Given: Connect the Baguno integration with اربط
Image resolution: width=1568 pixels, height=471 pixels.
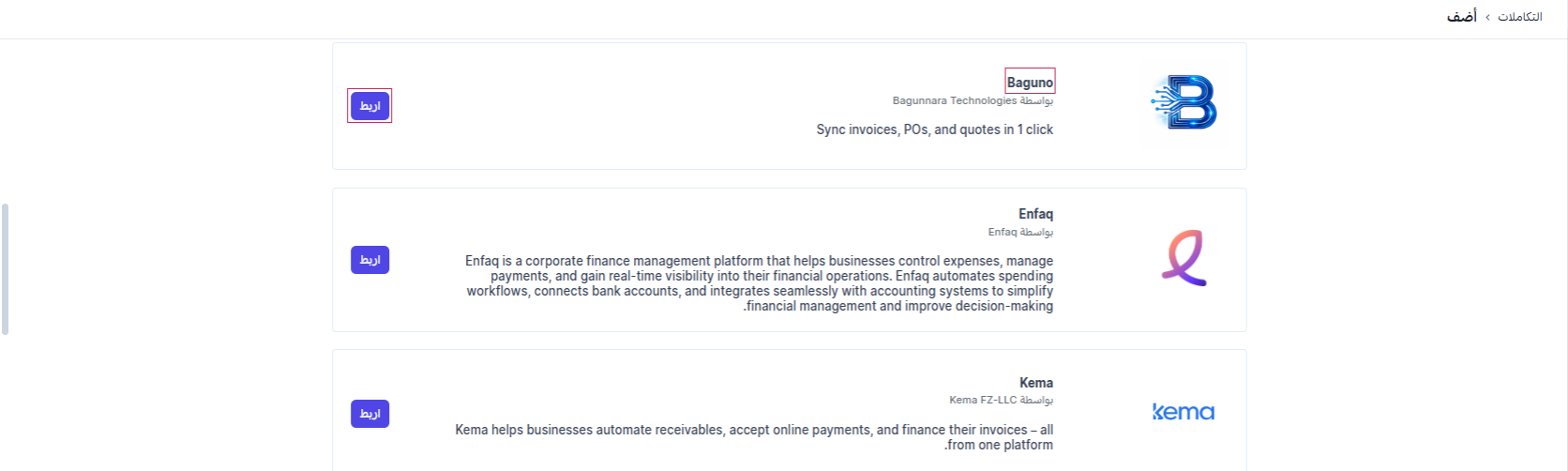Looking at the screenshot, I should 369,106.
